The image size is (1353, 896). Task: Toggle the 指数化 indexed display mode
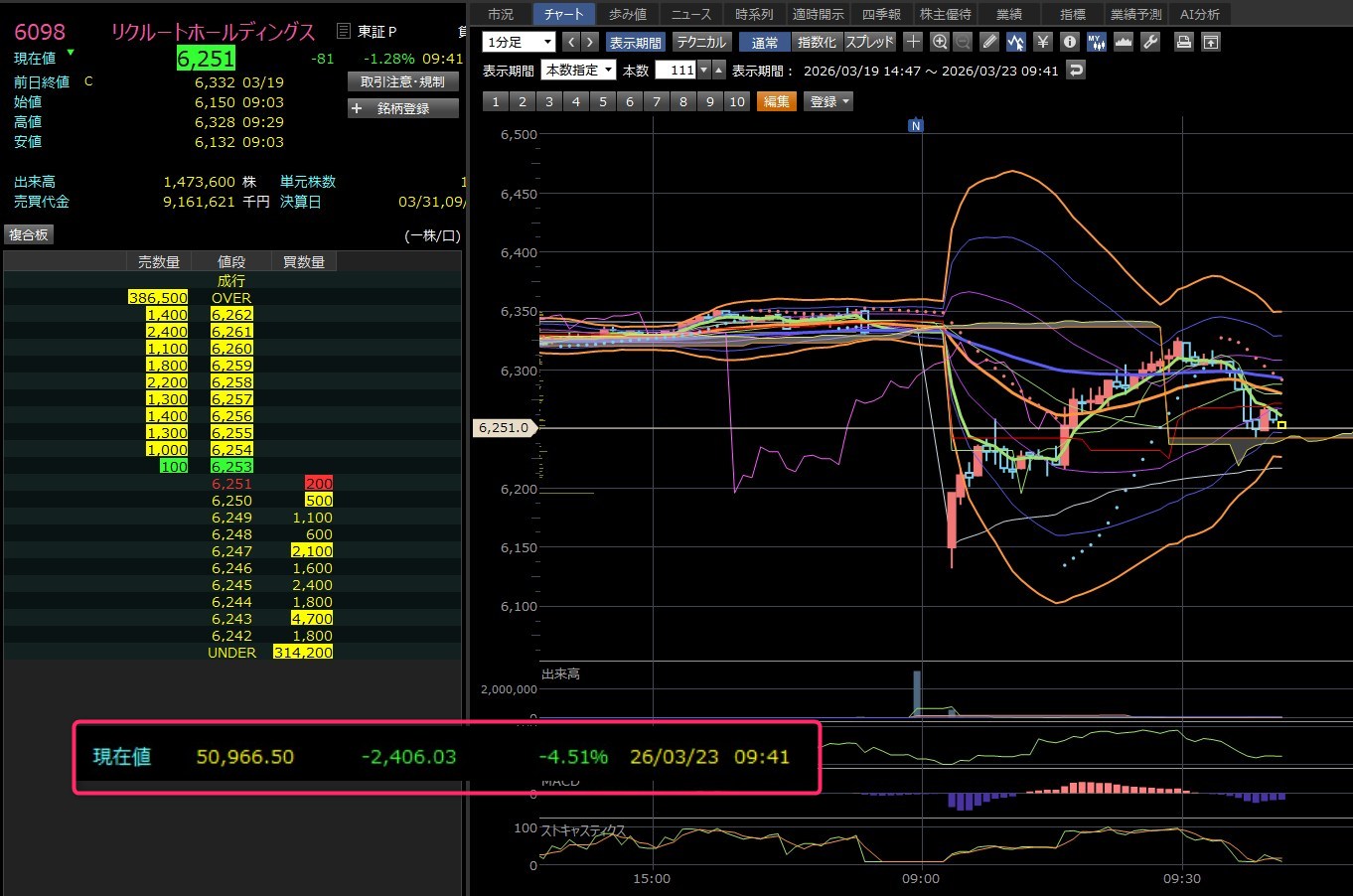[817, 42]
